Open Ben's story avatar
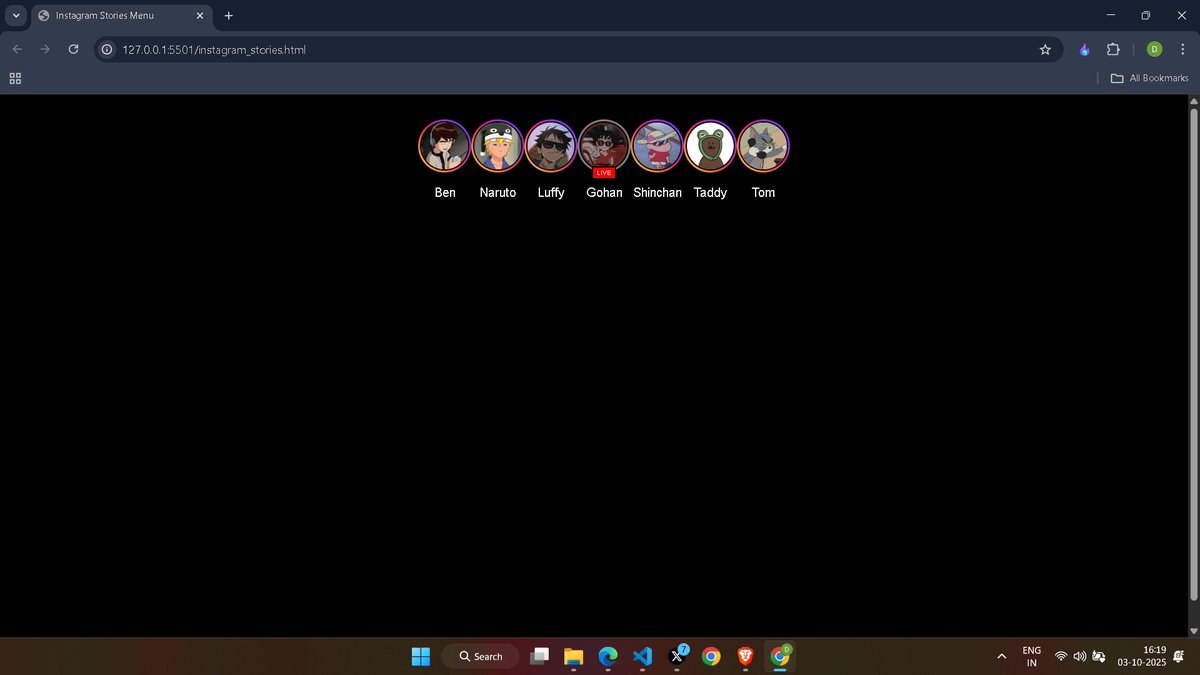The image size is (1200, 675). (x=445, y=146)
